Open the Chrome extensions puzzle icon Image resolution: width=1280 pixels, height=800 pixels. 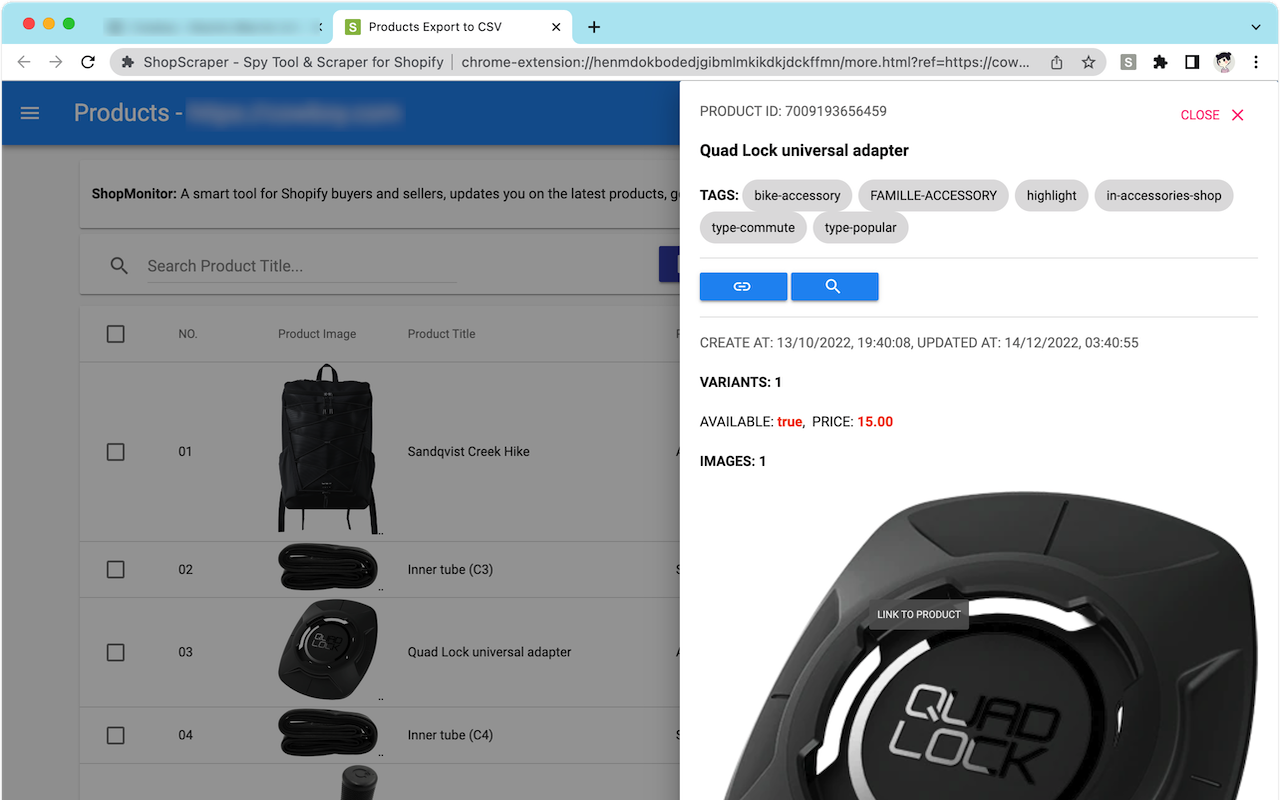coord(1160,61)
